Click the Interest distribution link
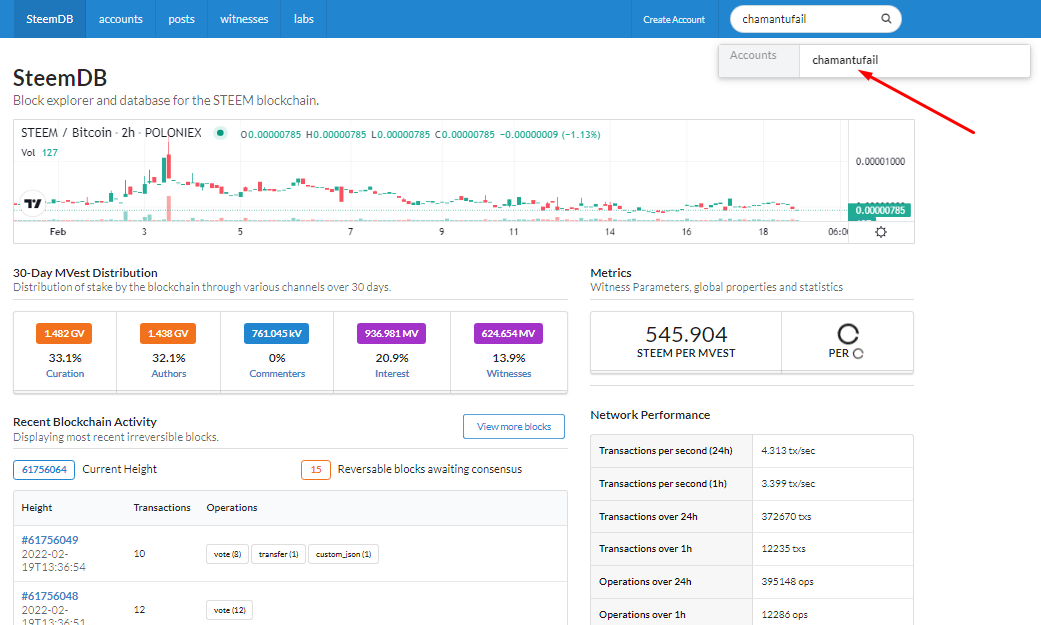 click(392, 373)
